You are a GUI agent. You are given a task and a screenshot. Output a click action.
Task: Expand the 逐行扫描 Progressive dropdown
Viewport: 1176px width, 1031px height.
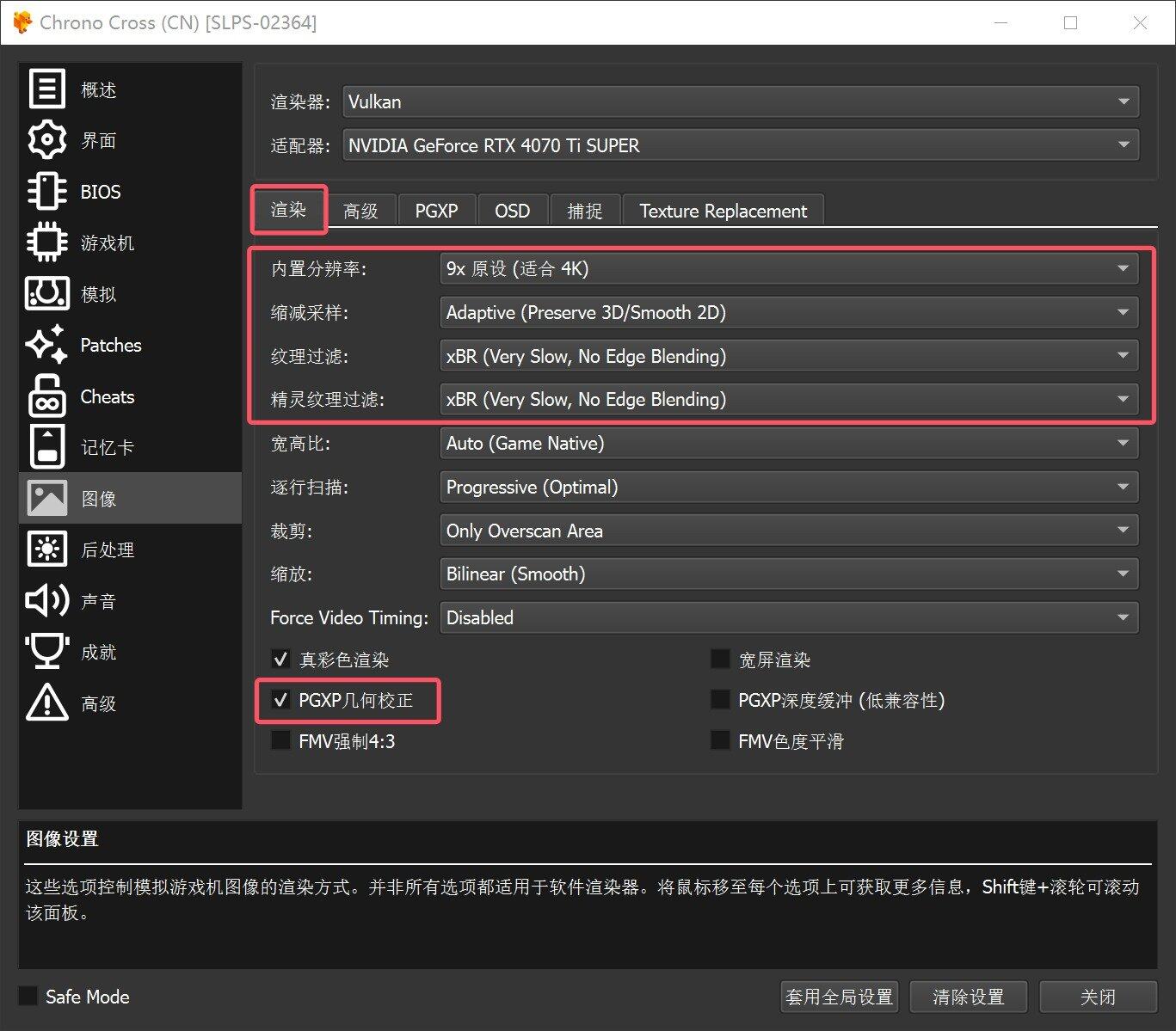[788, 487]
